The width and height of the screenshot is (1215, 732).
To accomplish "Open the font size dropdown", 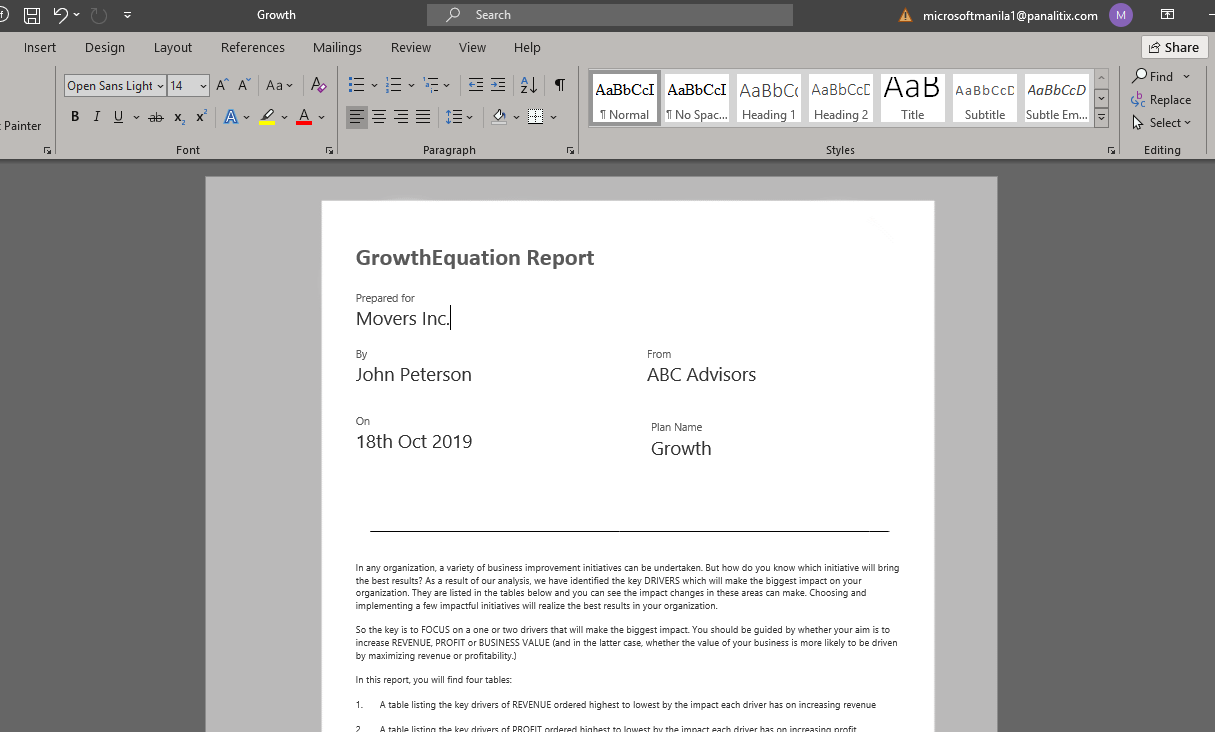I will [203, 86].
